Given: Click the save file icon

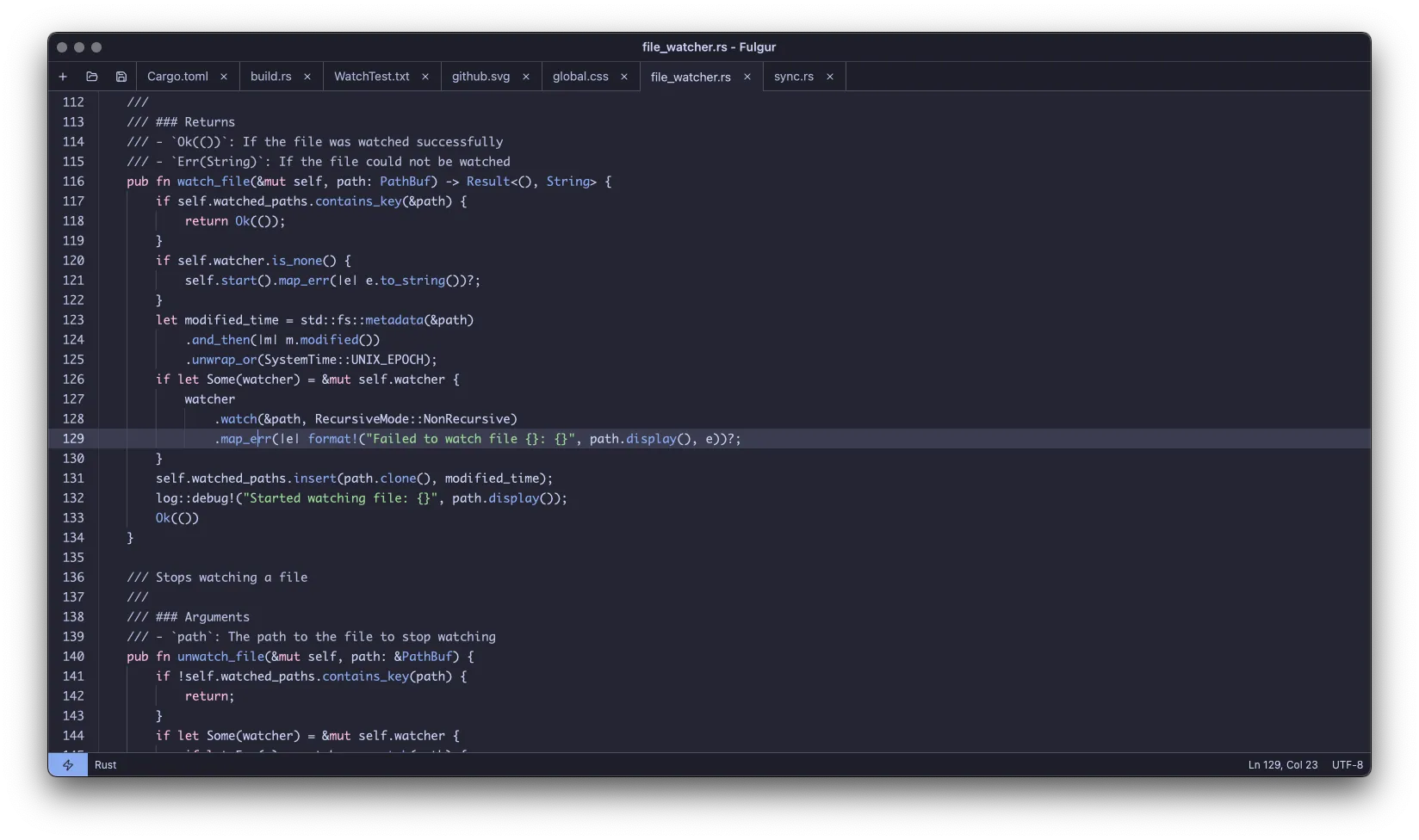Looking at the screenshot, I should click(121, 77).
